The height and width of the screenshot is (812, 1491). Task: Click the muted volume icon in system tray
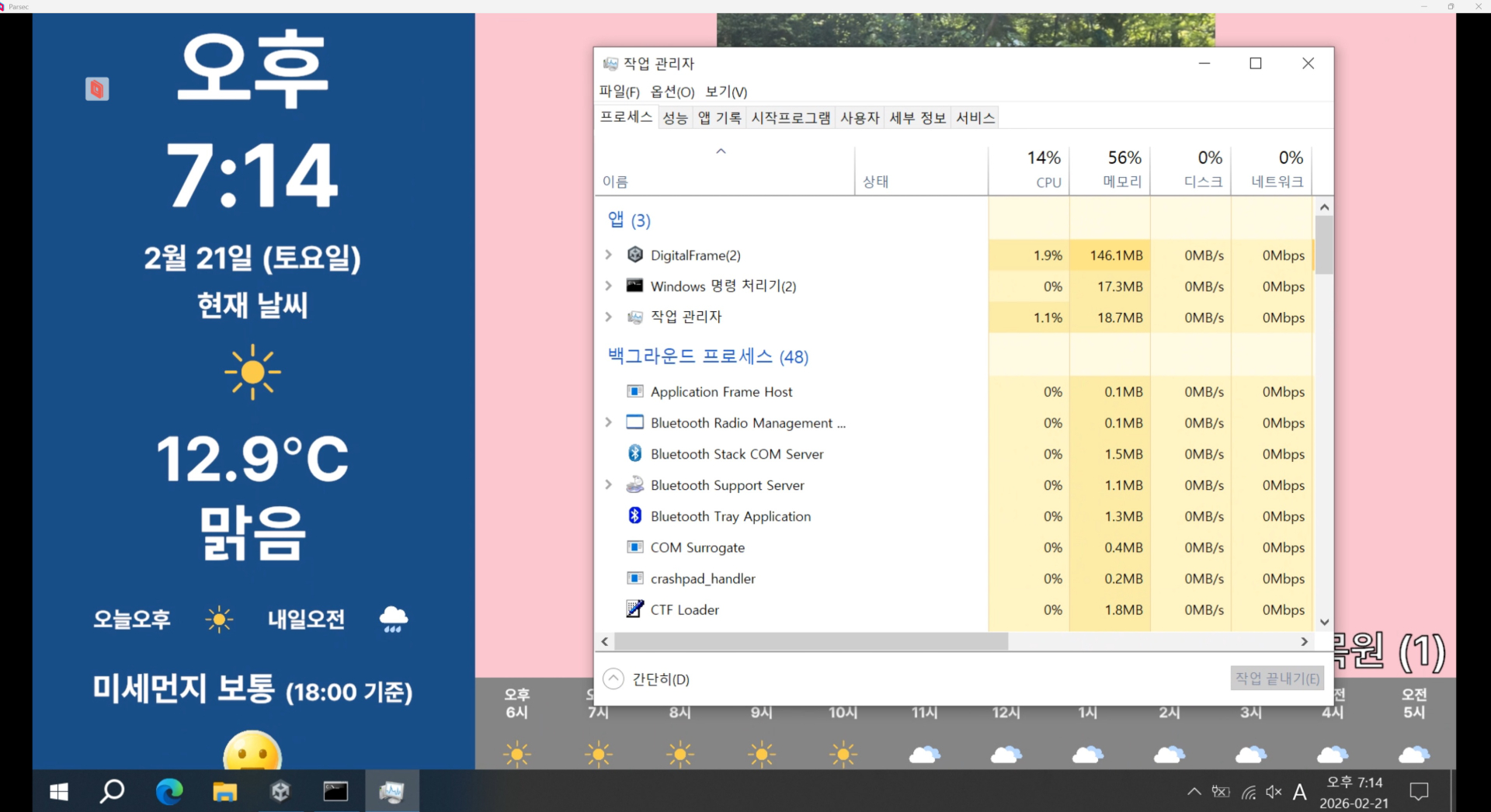[1274, 792]
